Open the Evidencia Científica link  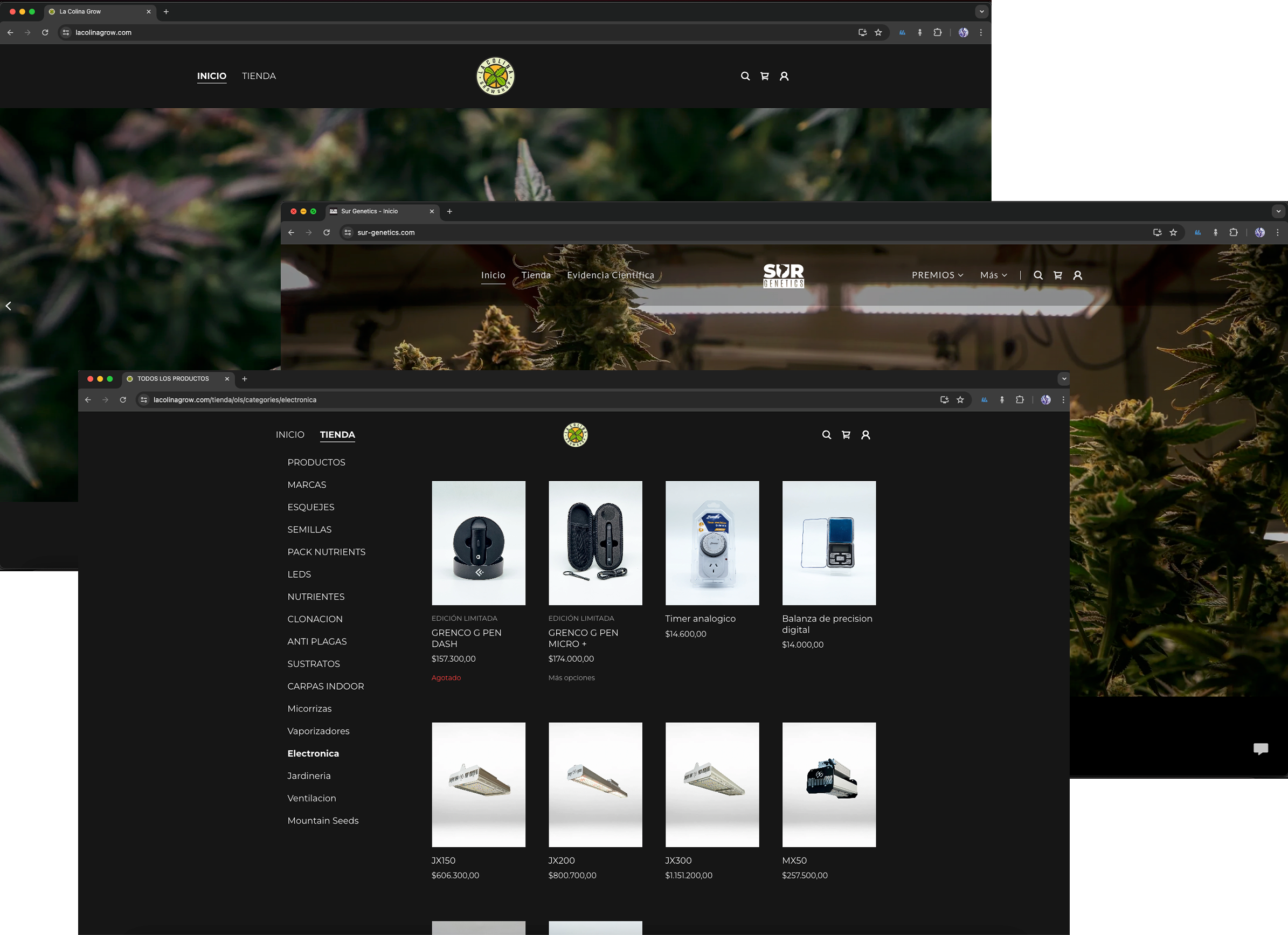(x=610, y=275)
